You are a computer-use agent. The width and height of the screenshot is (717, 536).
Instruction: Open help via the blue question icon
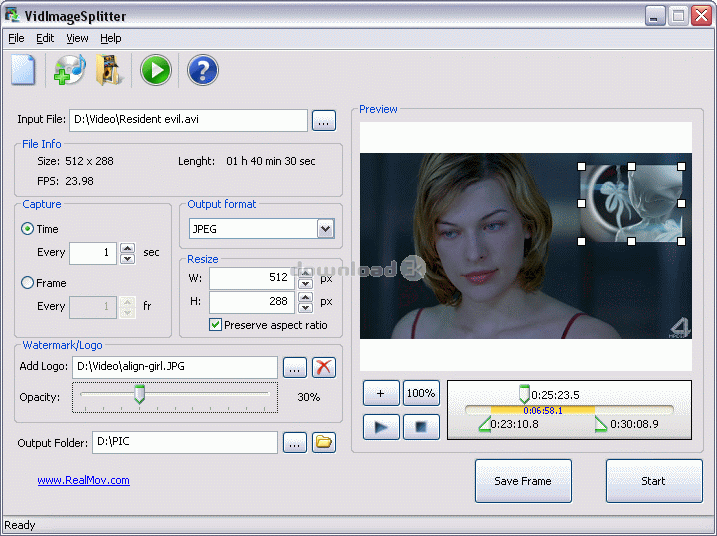[202, 71]
